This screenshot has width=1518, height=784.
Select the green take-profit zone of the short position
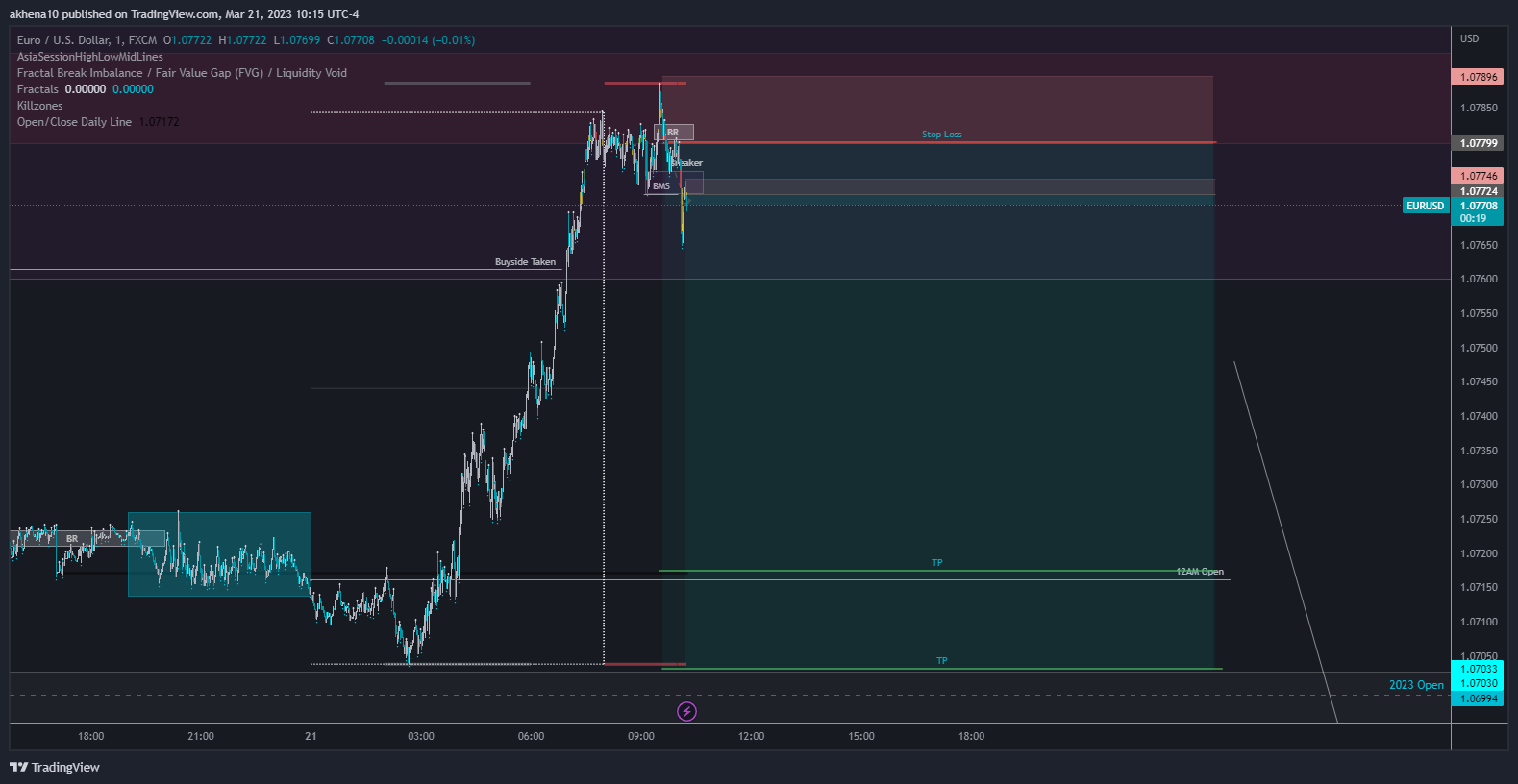coord(938,432)
